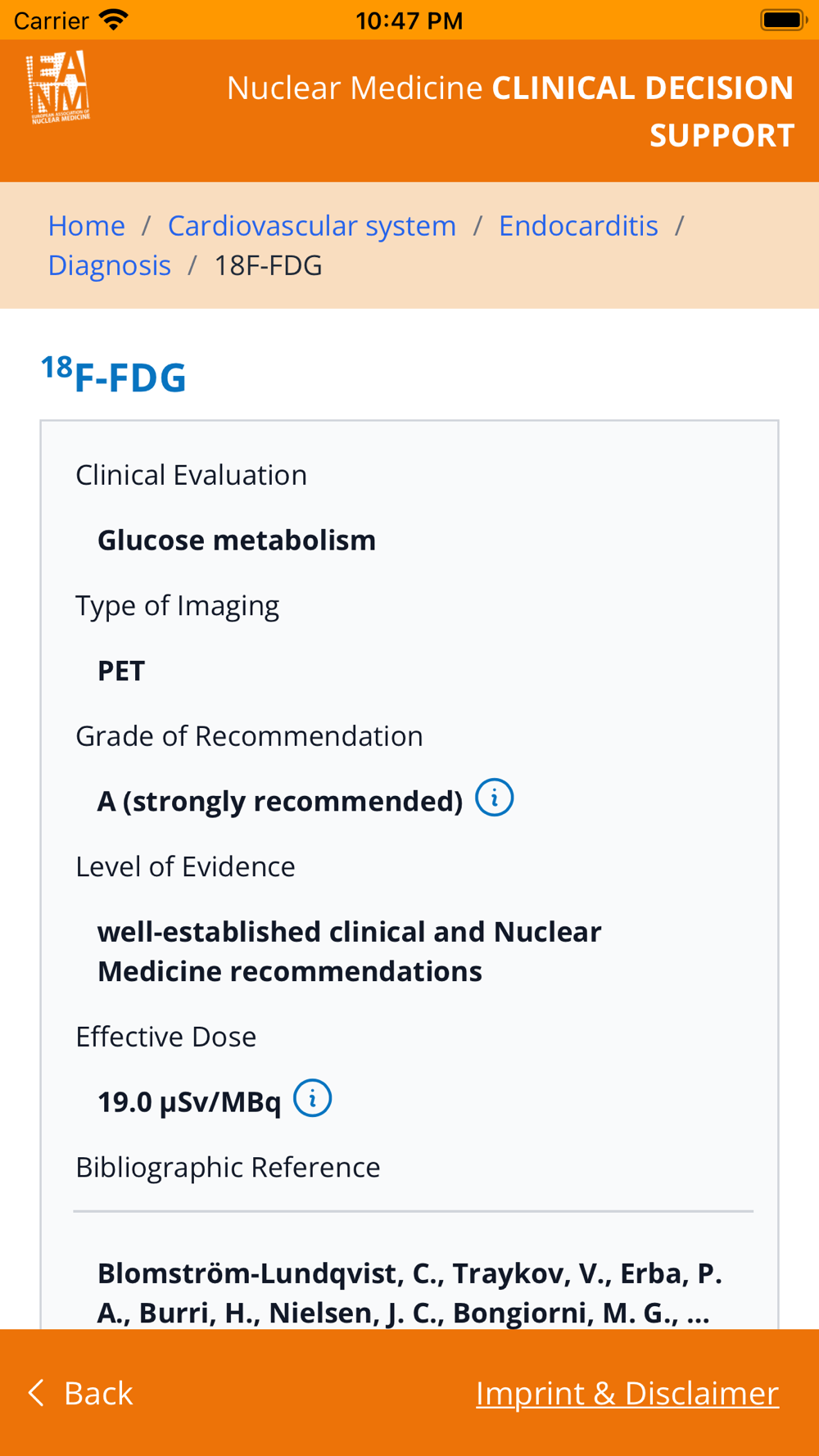The image size is (819, 1456).
Task: Open Cardiovascular system breadcrumb link
Action: tap(311, 225)
